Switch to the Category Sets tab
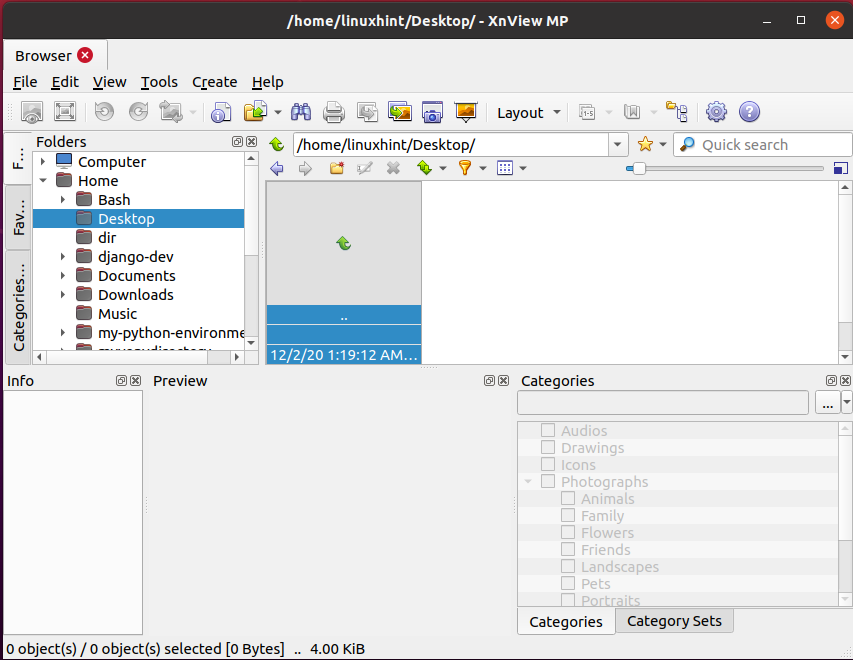The image size is (853, 660). click(674, 621)
